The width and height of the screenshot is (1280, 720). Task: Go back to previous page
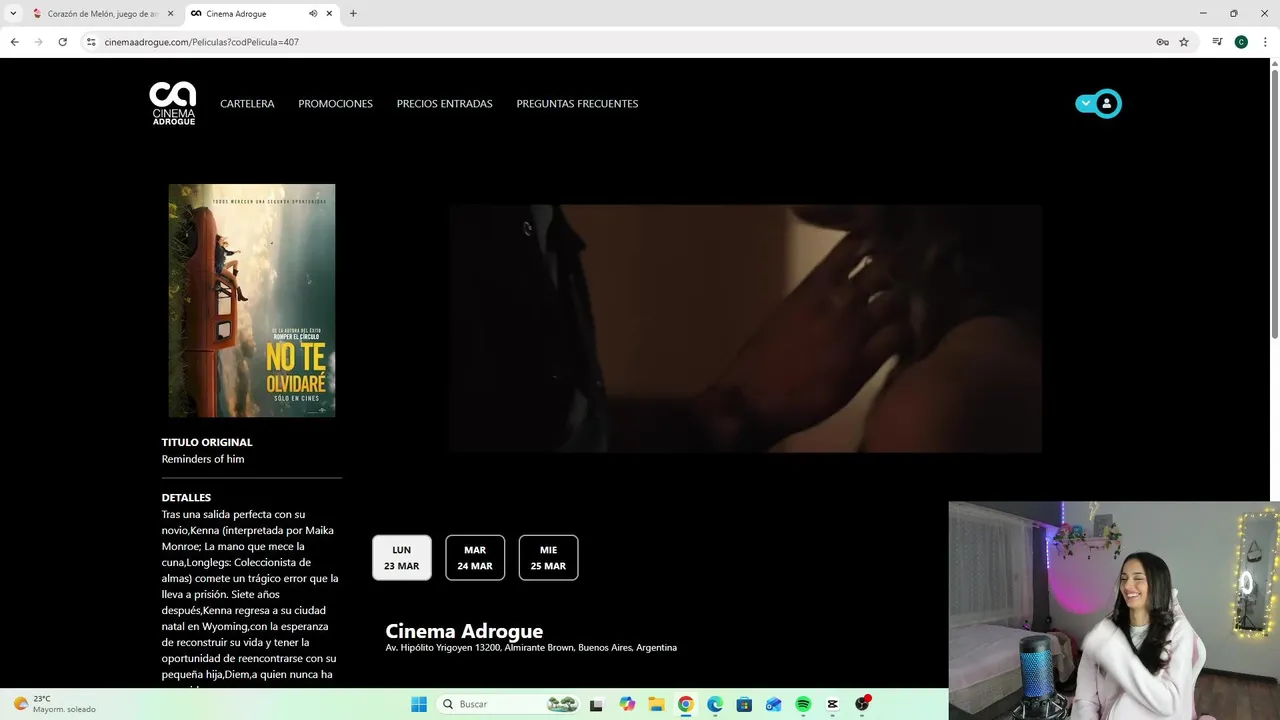click(15, 42)
